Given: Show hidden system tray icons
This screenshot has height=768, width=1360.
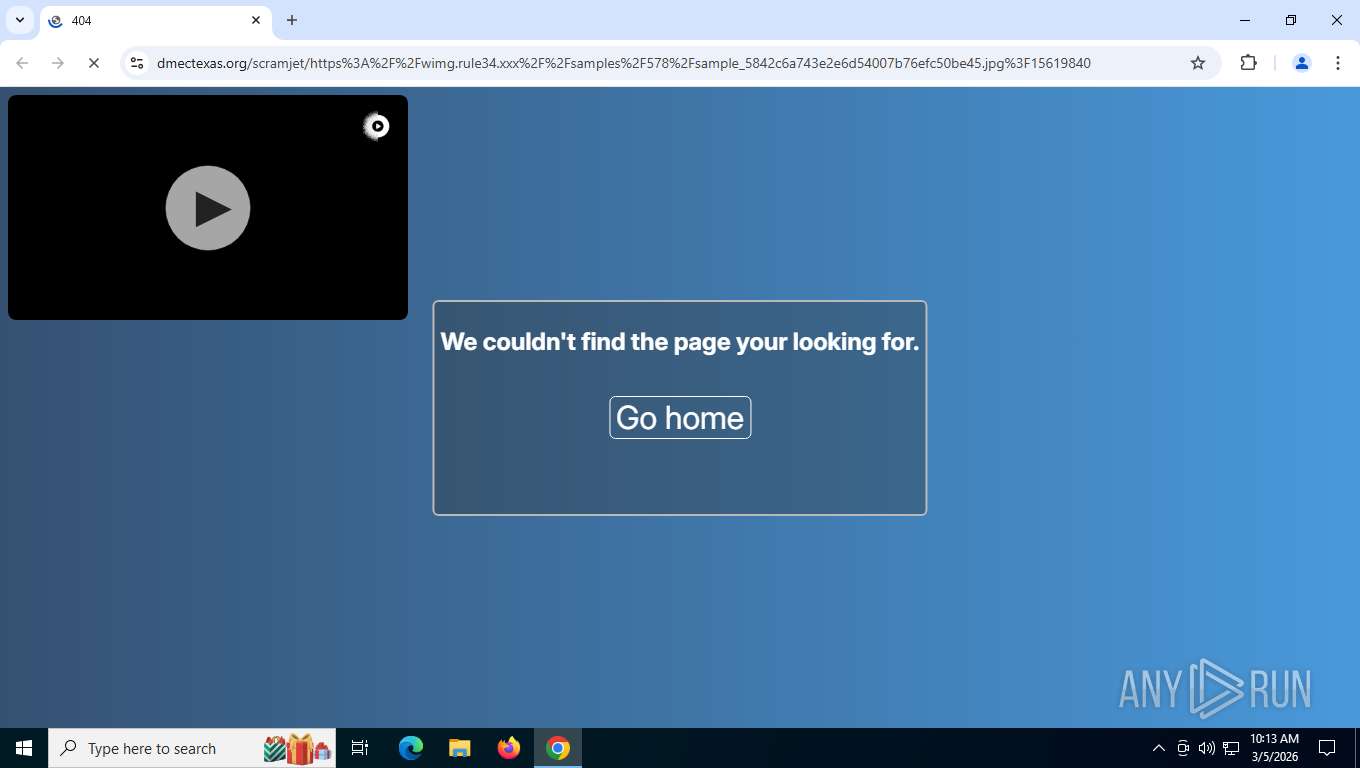Looking at the screenshot, I should 1159,748.
